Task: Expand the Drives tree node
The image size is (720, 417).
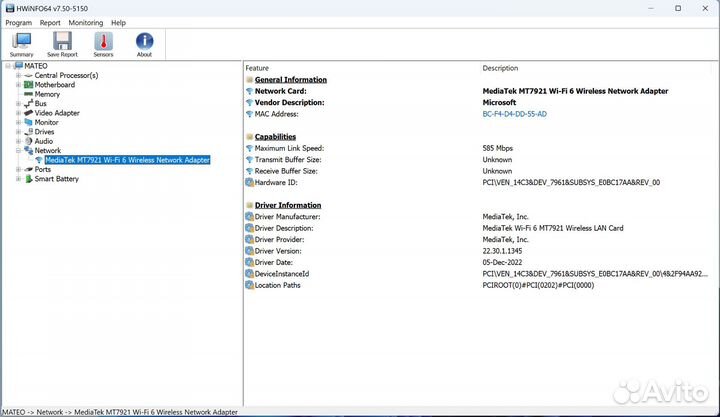Action: tap(18, 132)
